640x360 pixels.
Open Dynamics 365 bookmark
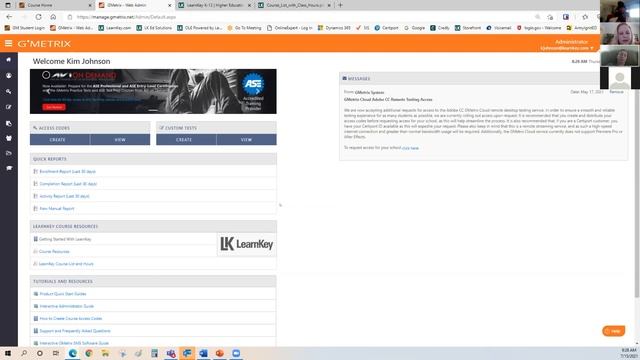[334, 28]
